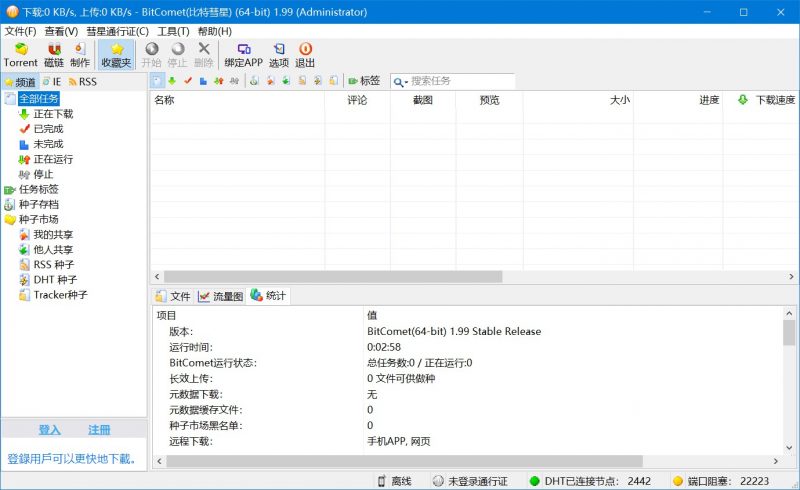The image size is (800, 490).
Task: Switch to the RSS sidebar tab
Action: coord(82,82)
